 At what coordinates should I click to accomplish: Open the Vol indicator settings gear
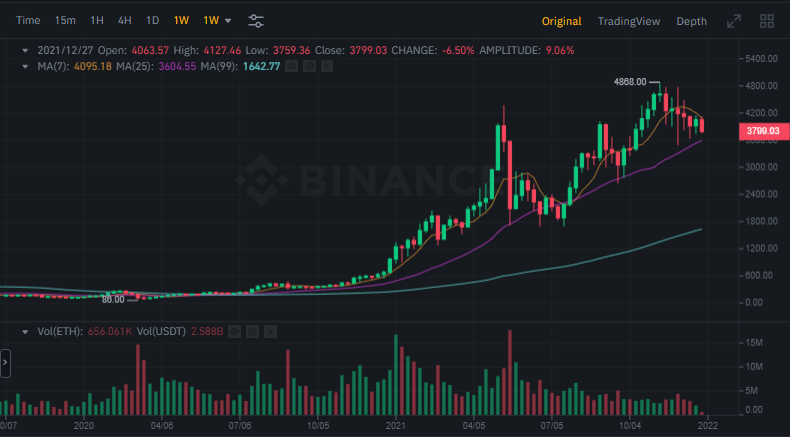[x=254, y=331]
